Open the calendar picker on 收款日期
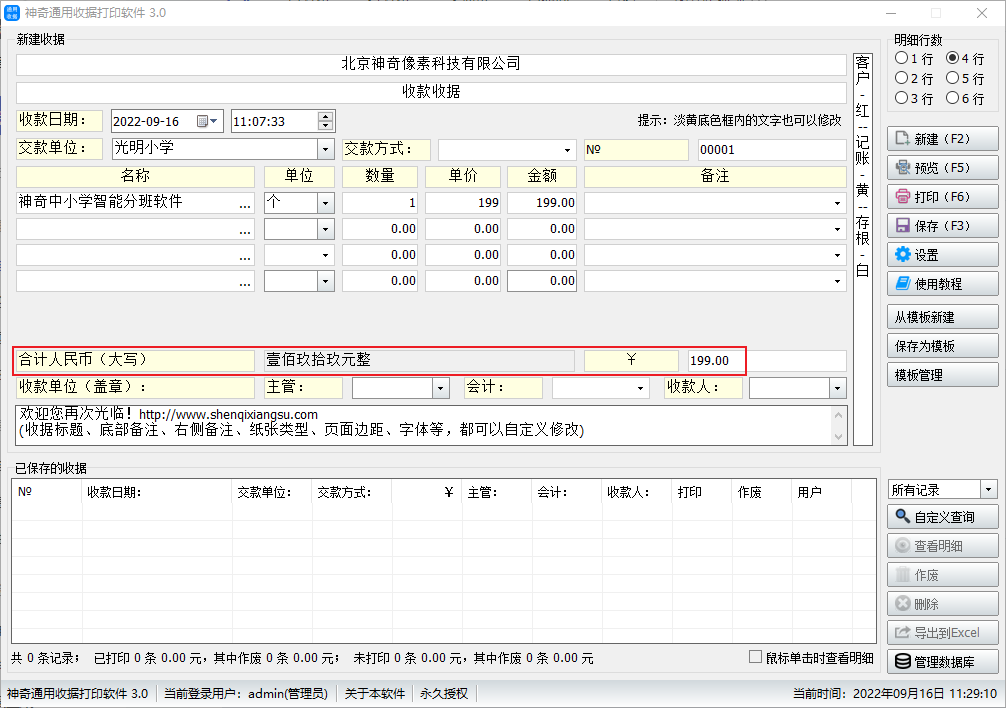The image size is (1006, 708). pos(208,121)
